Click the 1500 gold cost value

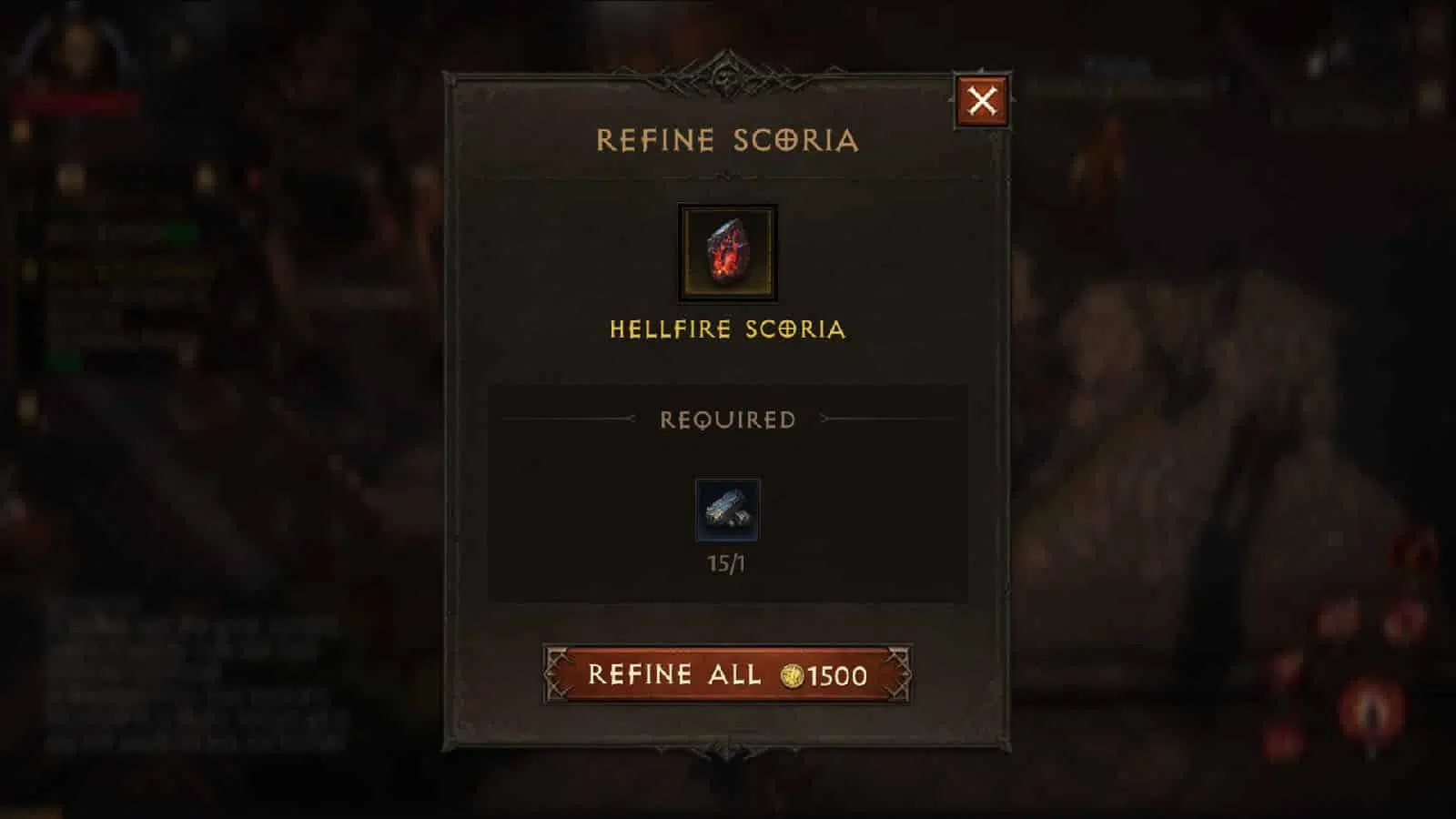coord(837,676)
